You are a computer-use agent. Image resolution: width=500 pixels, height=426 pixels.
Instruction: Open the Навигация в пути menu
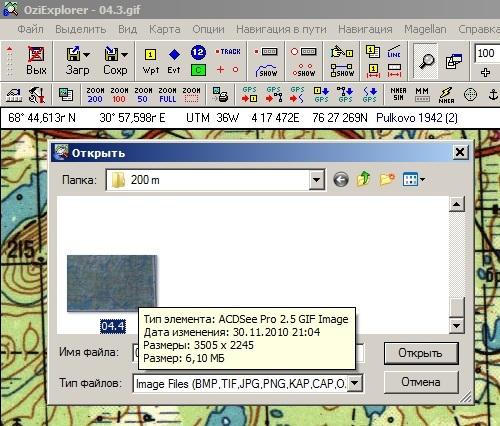click(281, 29)
